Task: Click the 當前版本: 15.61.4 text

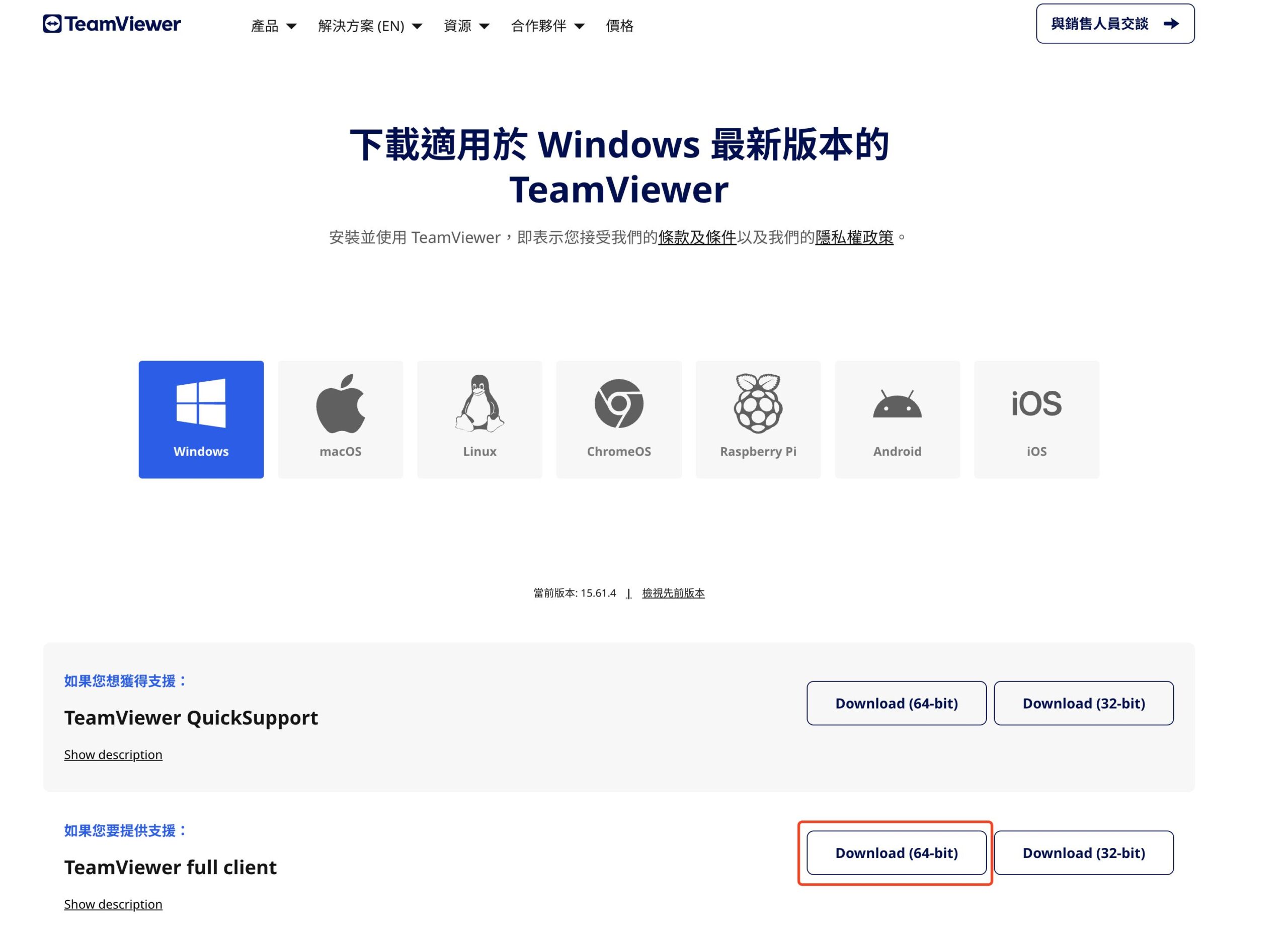Action: 574,593
